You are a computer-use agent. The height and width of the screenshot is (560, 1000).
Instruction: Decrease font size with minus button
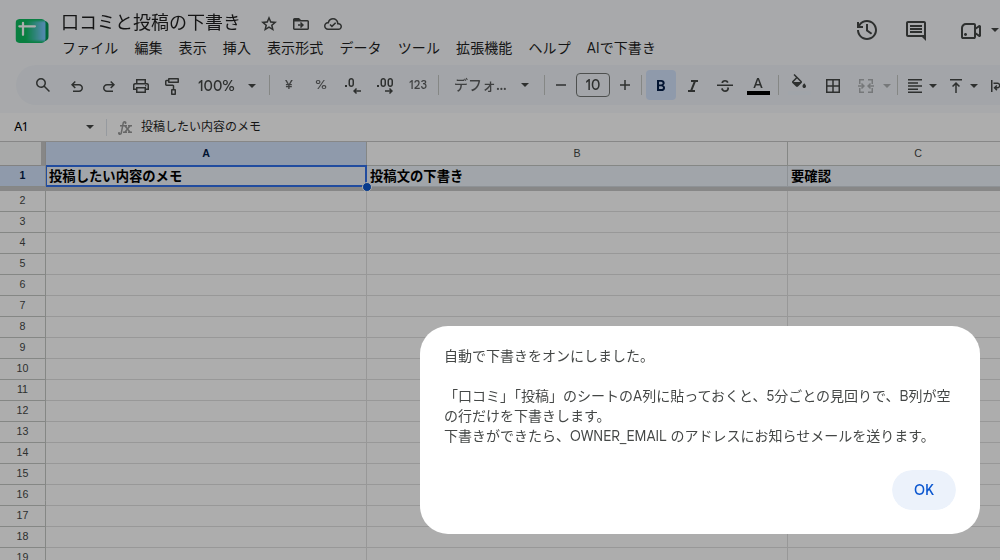[561, 85]
